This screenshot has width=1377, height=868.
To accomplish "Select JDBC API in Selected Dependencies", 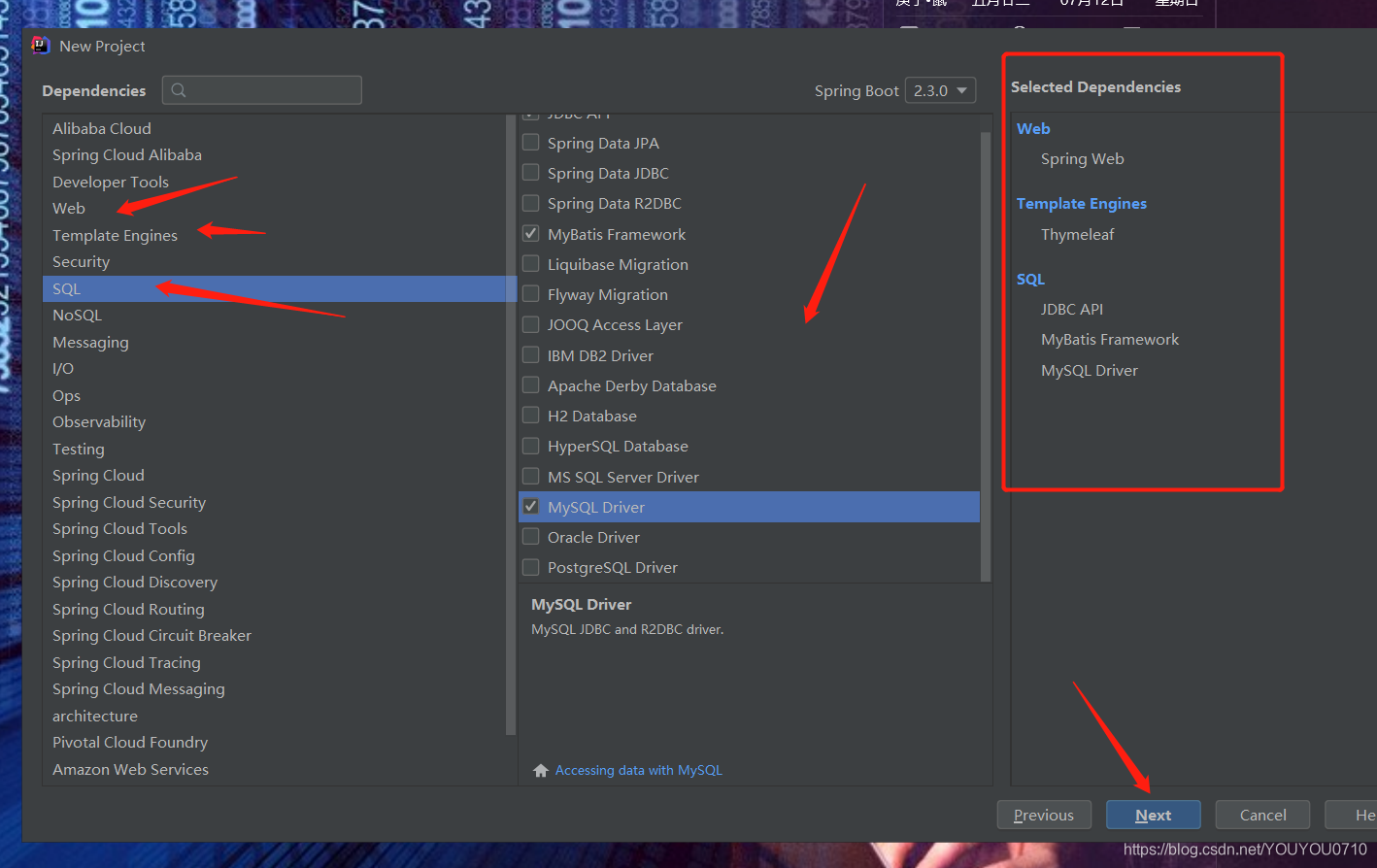I will click(x=1071, y=310).
